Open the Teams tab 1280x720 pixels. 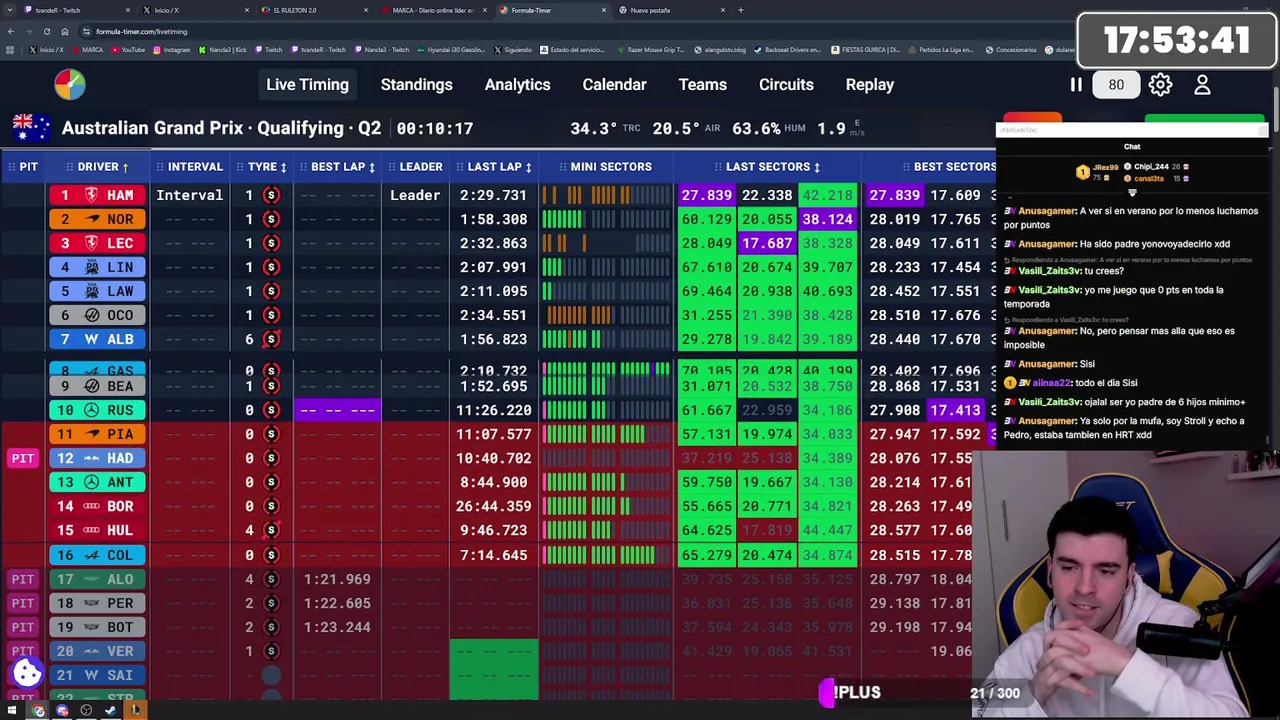point(702,85)
